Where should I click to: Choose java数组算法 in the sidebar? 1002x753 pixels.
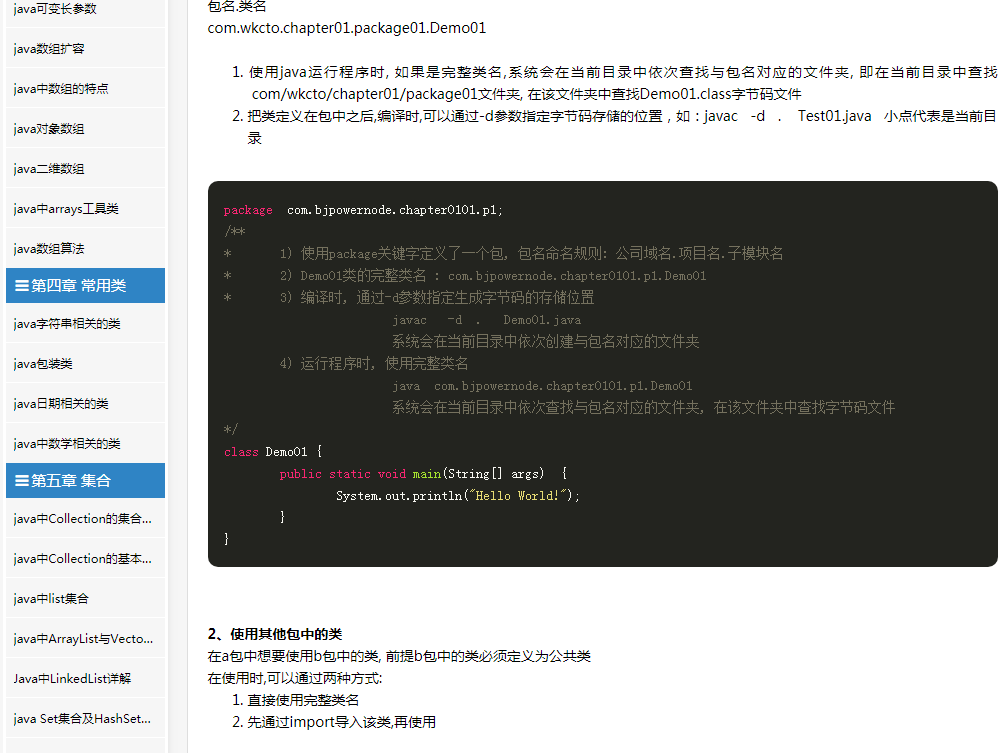49,248
